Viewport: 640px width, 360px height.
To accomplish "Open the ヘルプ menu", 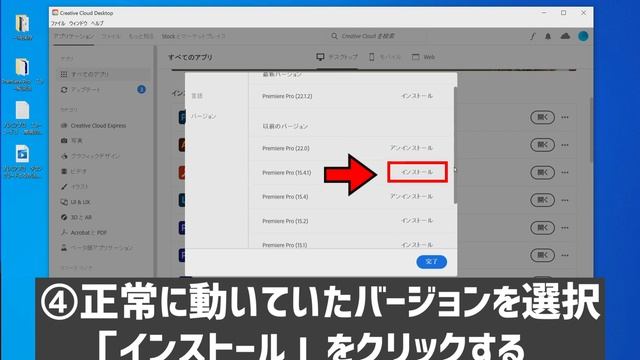I will pos(97,24).
